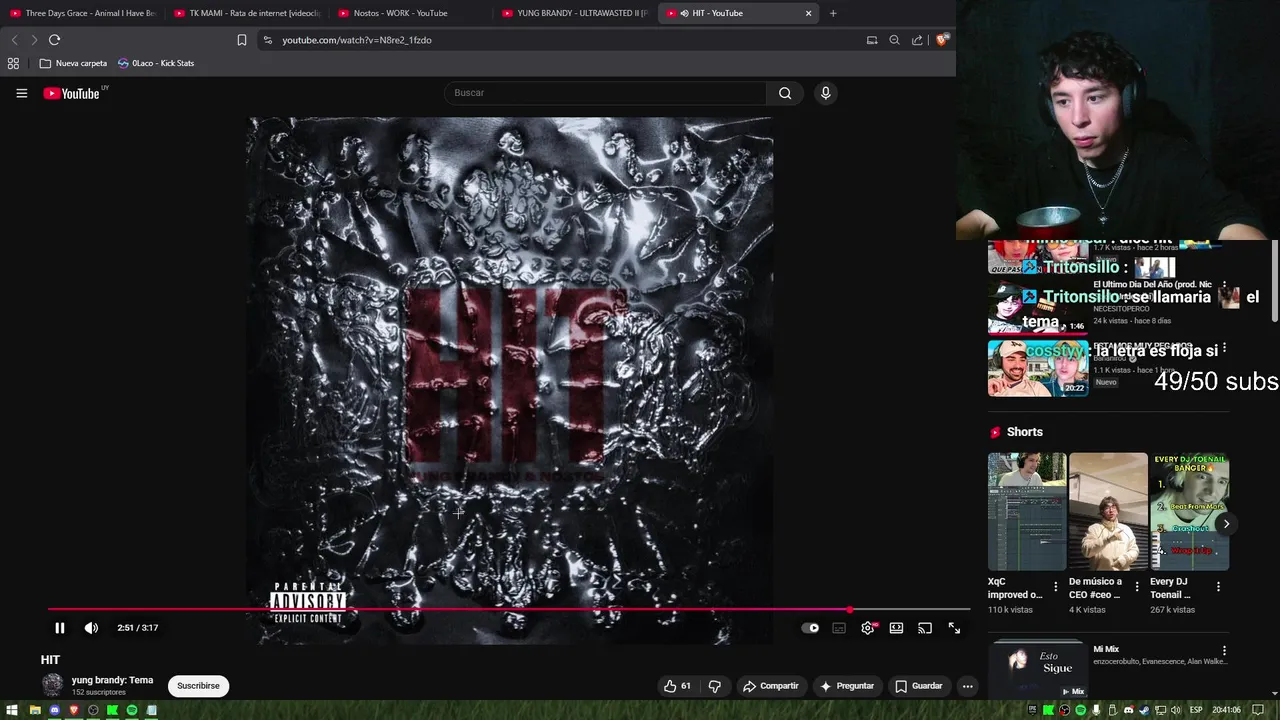Open Compartir share dialog
1280x720 pixels.
click(771, 686)
